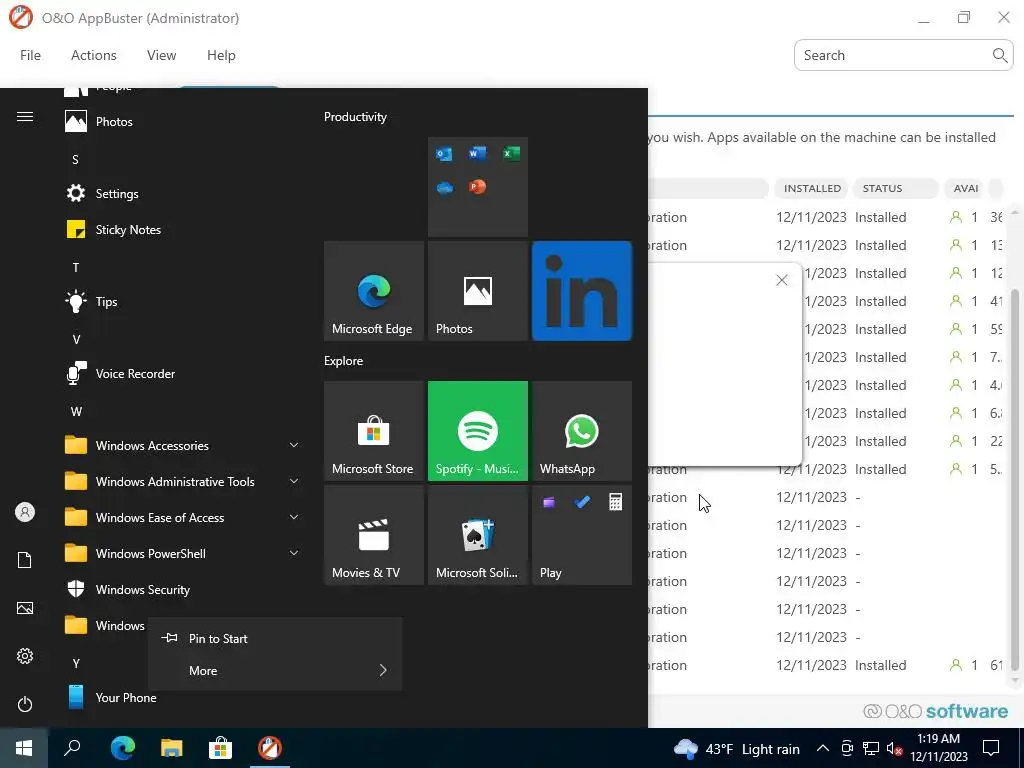Open the Play folder tile
This screenshot has width=1024, height=768.
[x=582, y=535]
